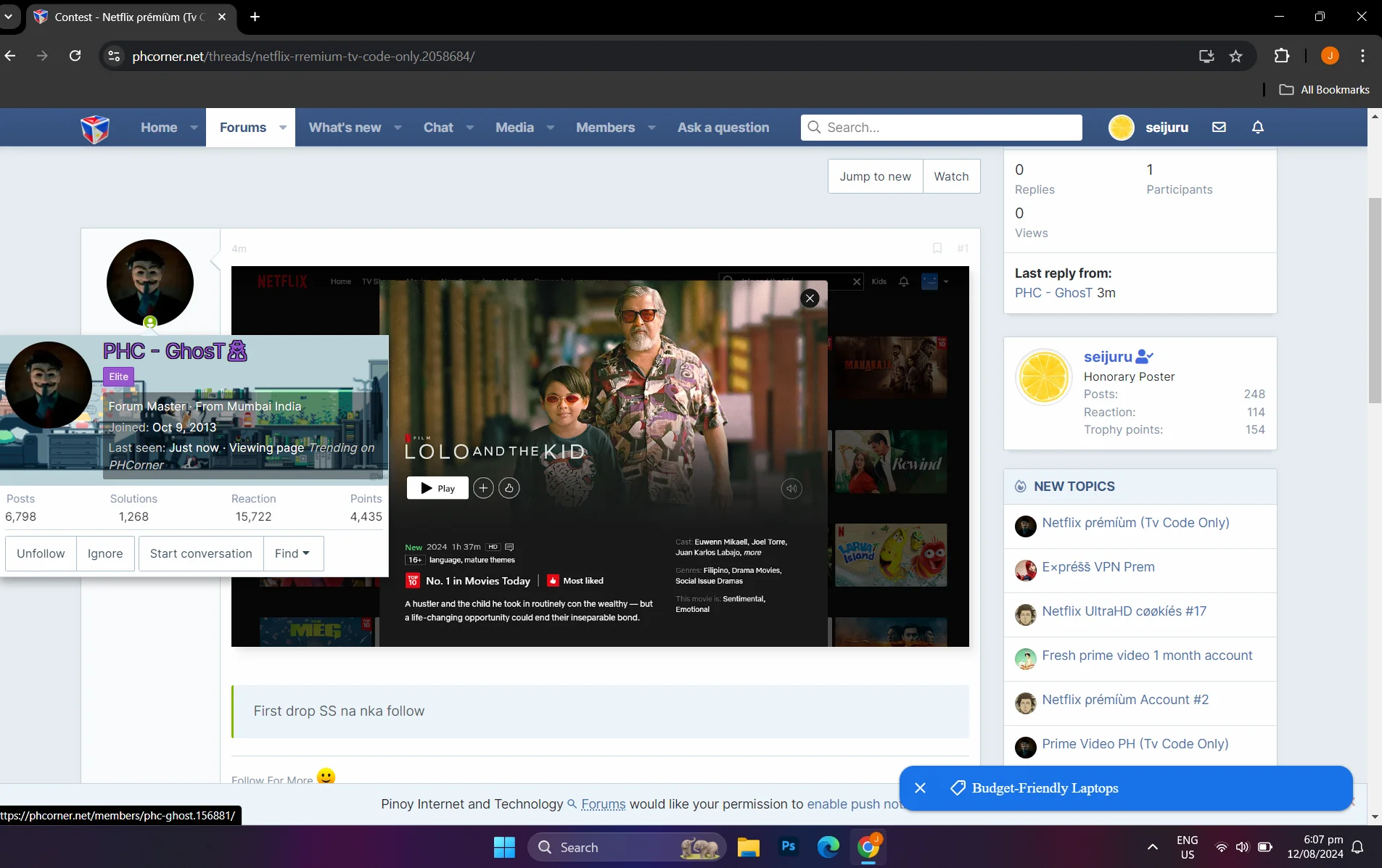Image resolution: width=1382 pixels, height=868 pixels.
Task: Open File Explorer from taskbar
Action: tap(748, 847)
